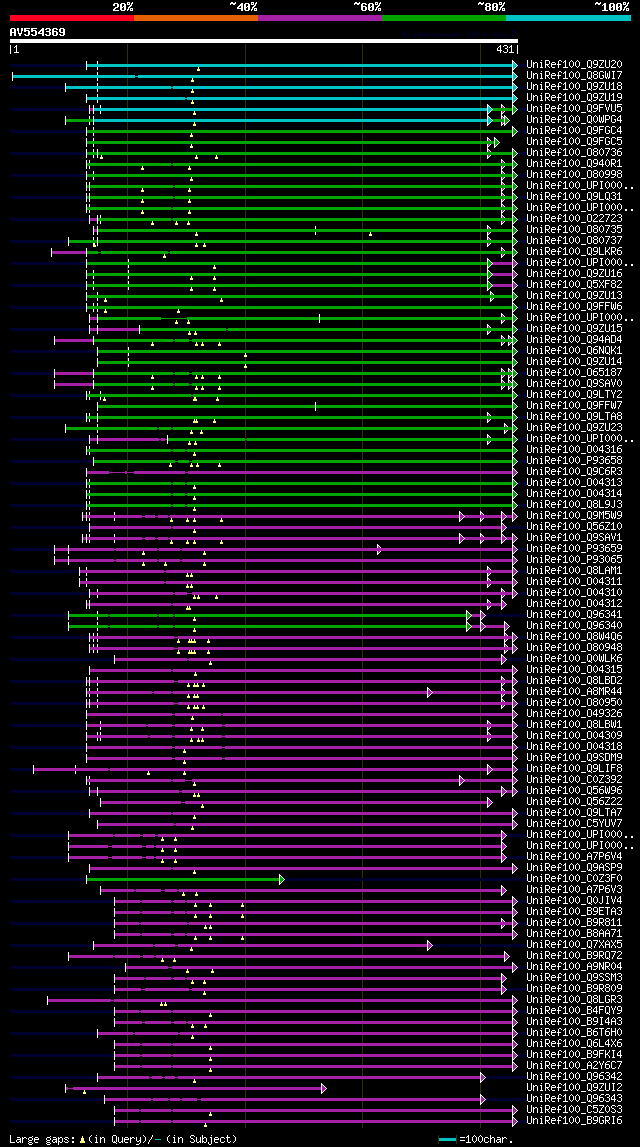Select the UniRef100_B6T6H0 label
The width and height of the screenshot is (640, 1147).
point(574,1033)
